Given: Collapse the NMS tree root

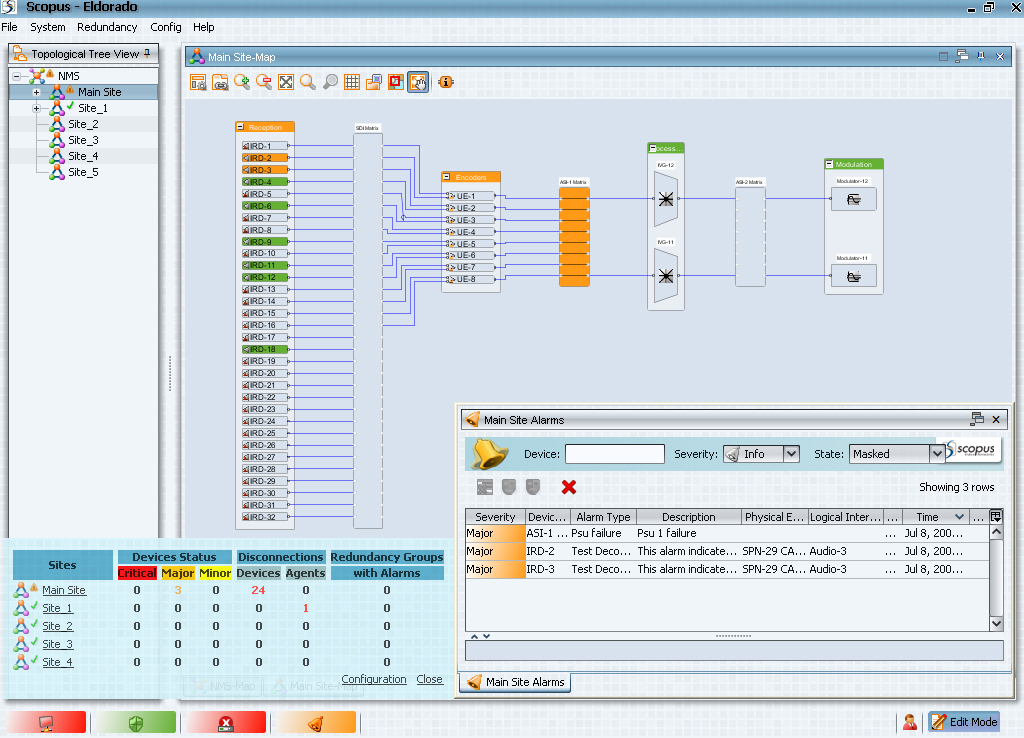Looking at the screenshot, I should (x=16, y=76).
